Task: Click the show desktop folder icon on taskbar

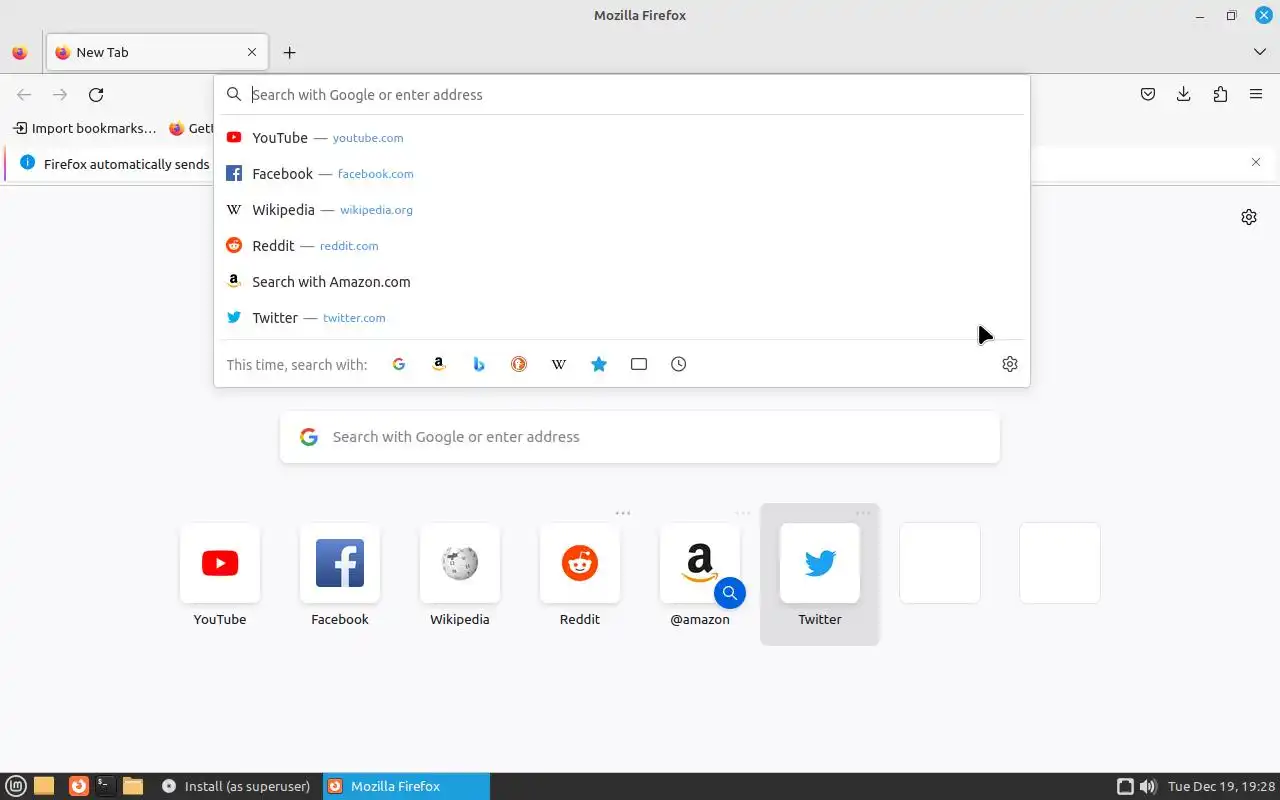Action: click(44, 786)
